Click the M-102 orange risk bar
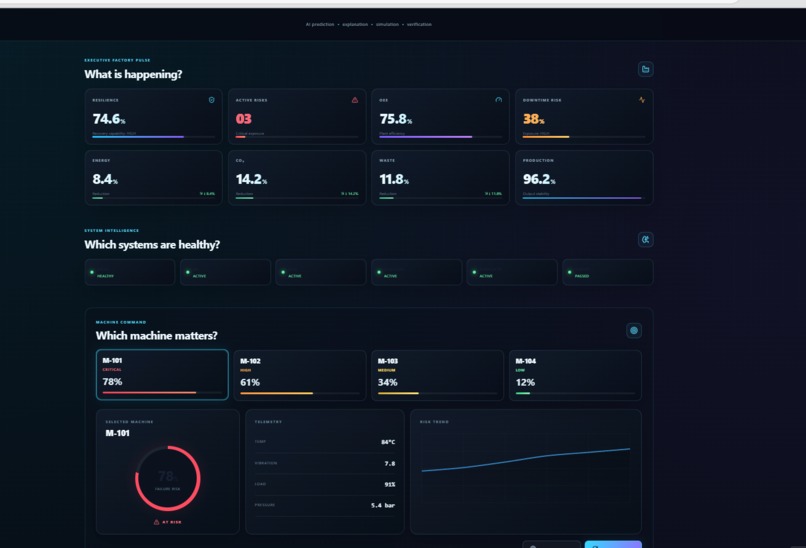The width and height of the screenshot is (806, 548). coord(300,393)
